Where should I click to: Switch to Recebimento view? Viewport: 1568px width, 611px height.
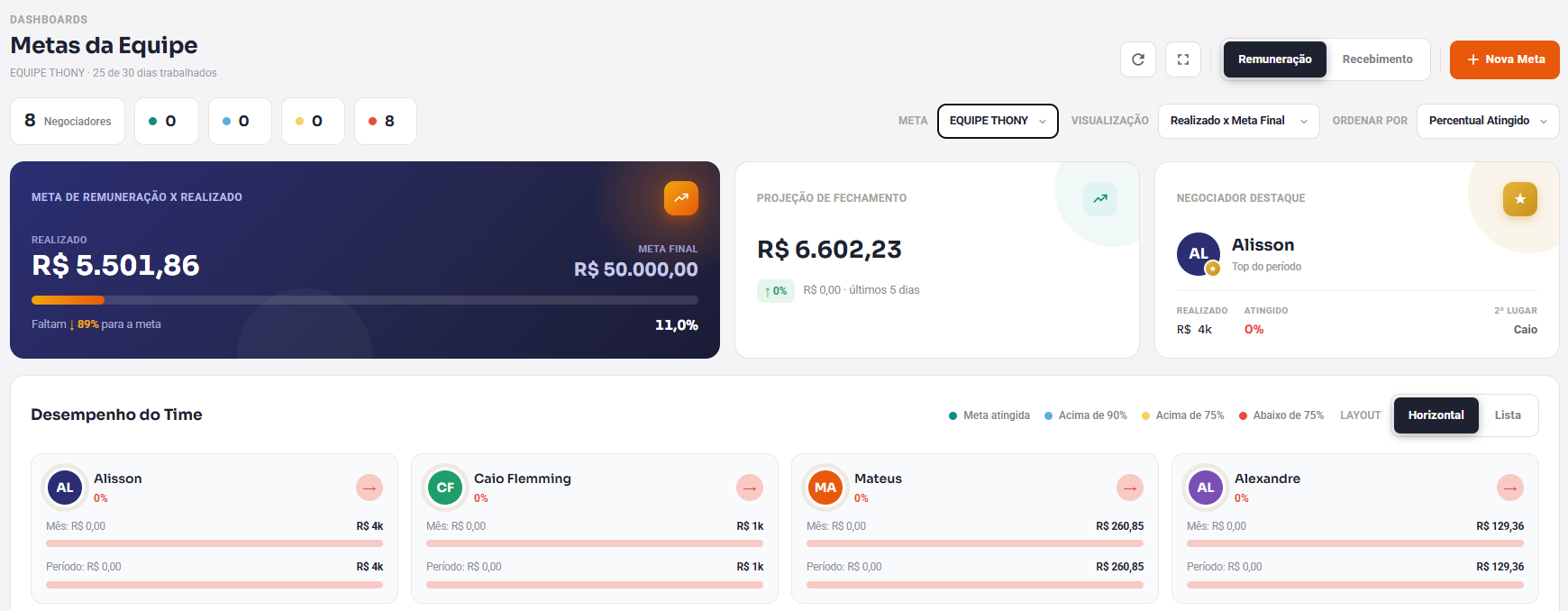click(1378, 59)
